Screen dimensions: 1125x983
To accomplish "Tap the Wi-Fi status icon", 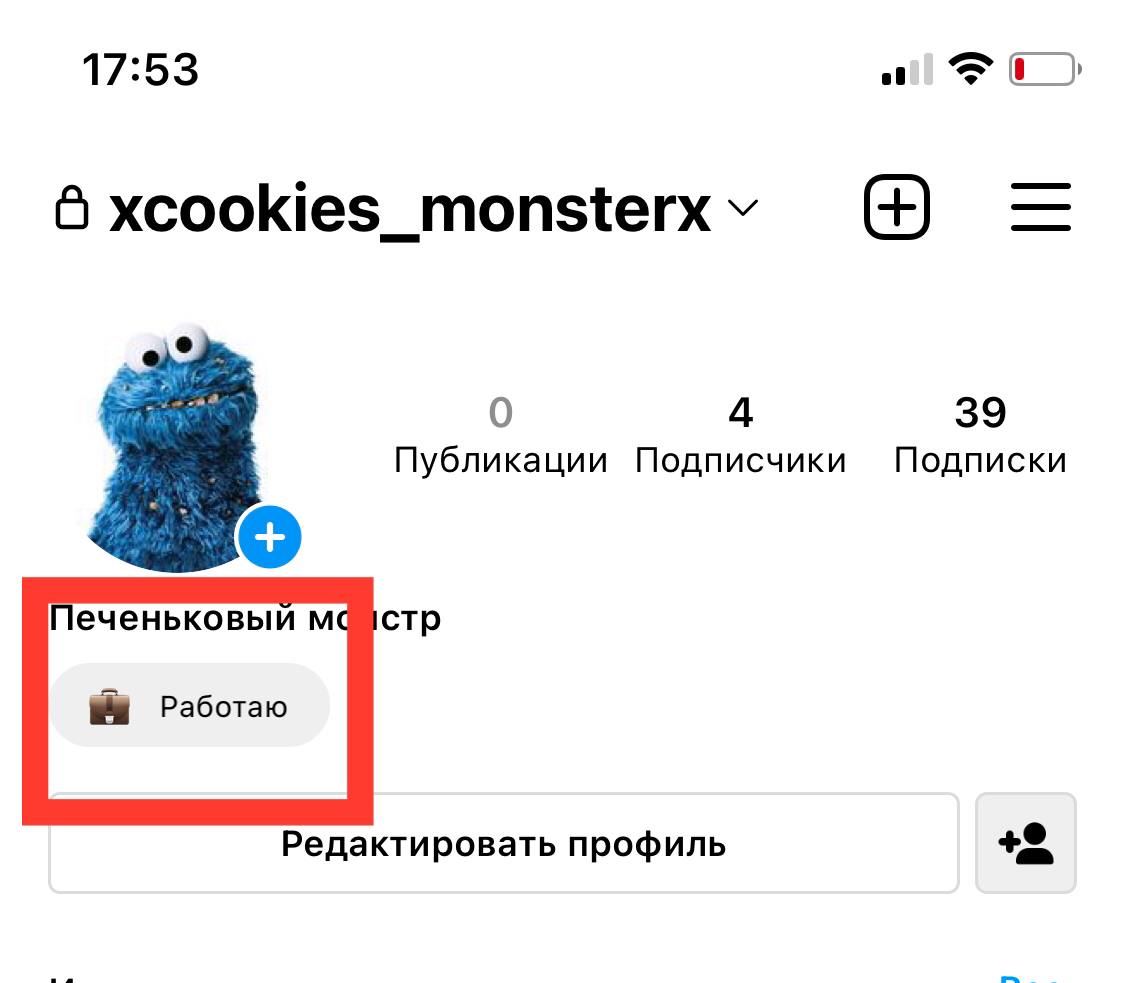I will tap(971, 70).
